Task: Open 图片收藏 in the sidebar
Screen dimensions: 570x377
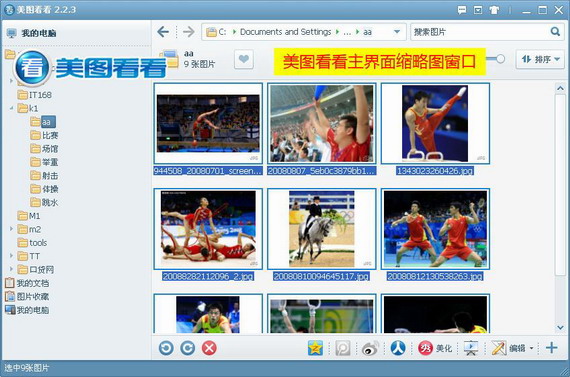Action: tap(27, 297)
